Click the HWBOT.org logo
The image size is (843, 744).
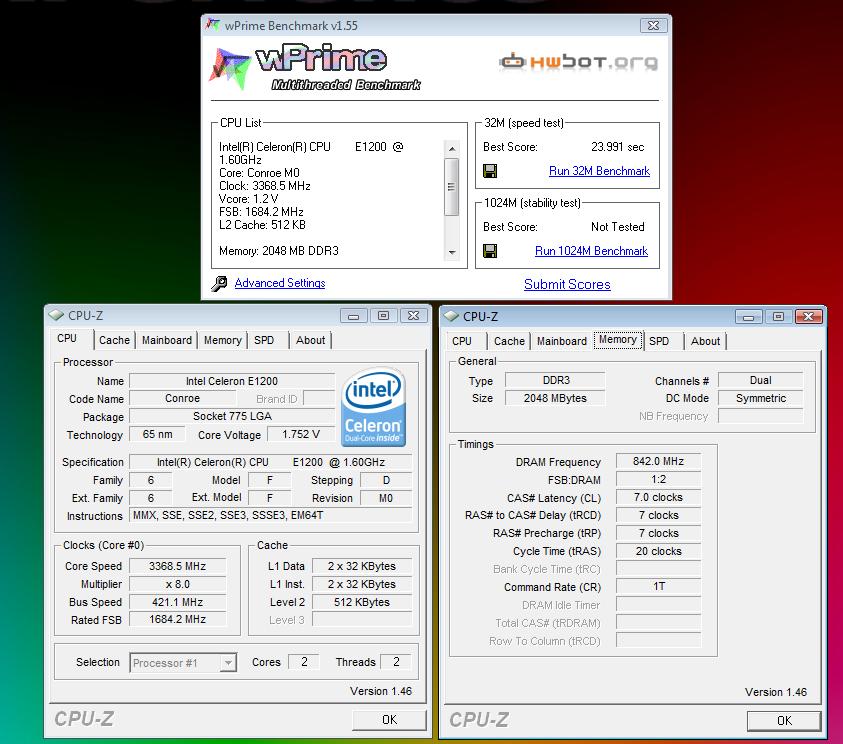point(578,62)
